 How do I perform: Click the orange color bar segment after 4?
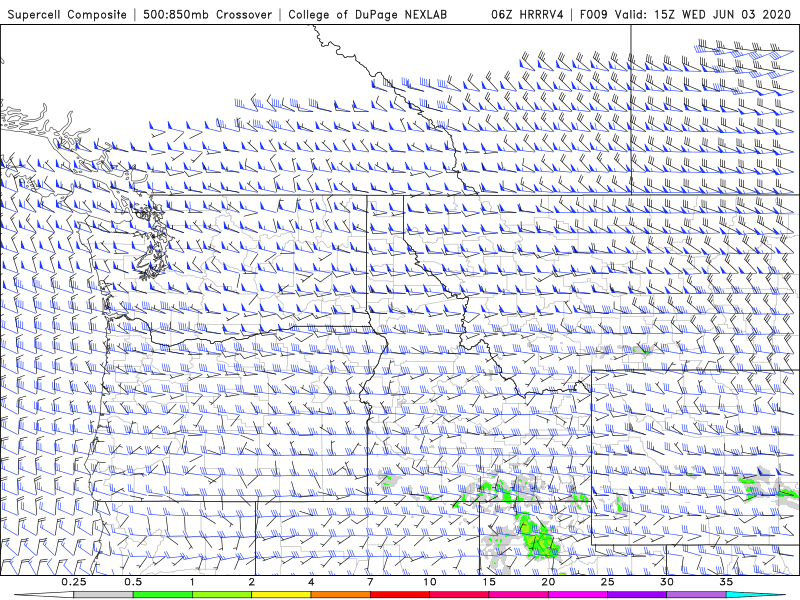click(x=340, y=595)
